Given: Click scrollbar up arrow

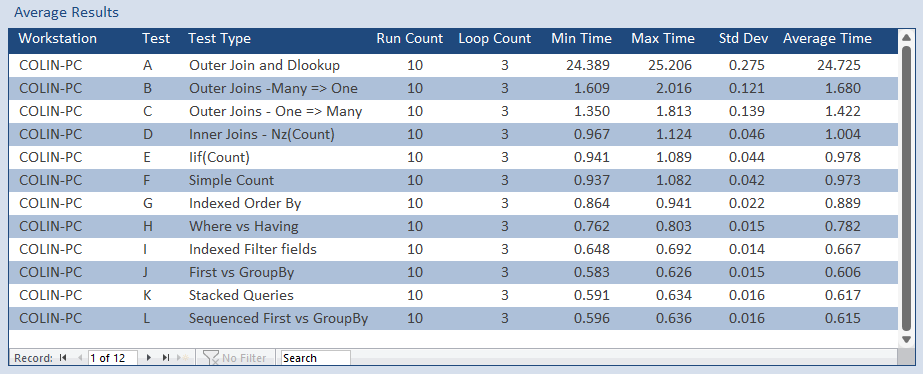Looking at the screenshot, I should 907,38.
